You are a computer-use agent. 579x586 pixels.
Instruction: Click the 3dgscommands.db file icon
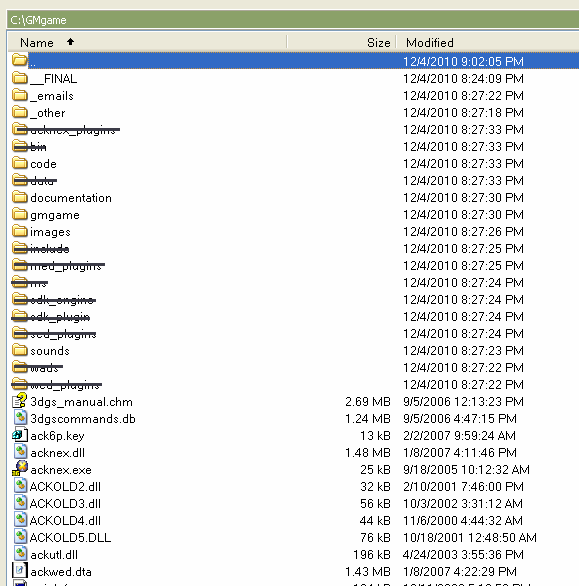point(20,418)
